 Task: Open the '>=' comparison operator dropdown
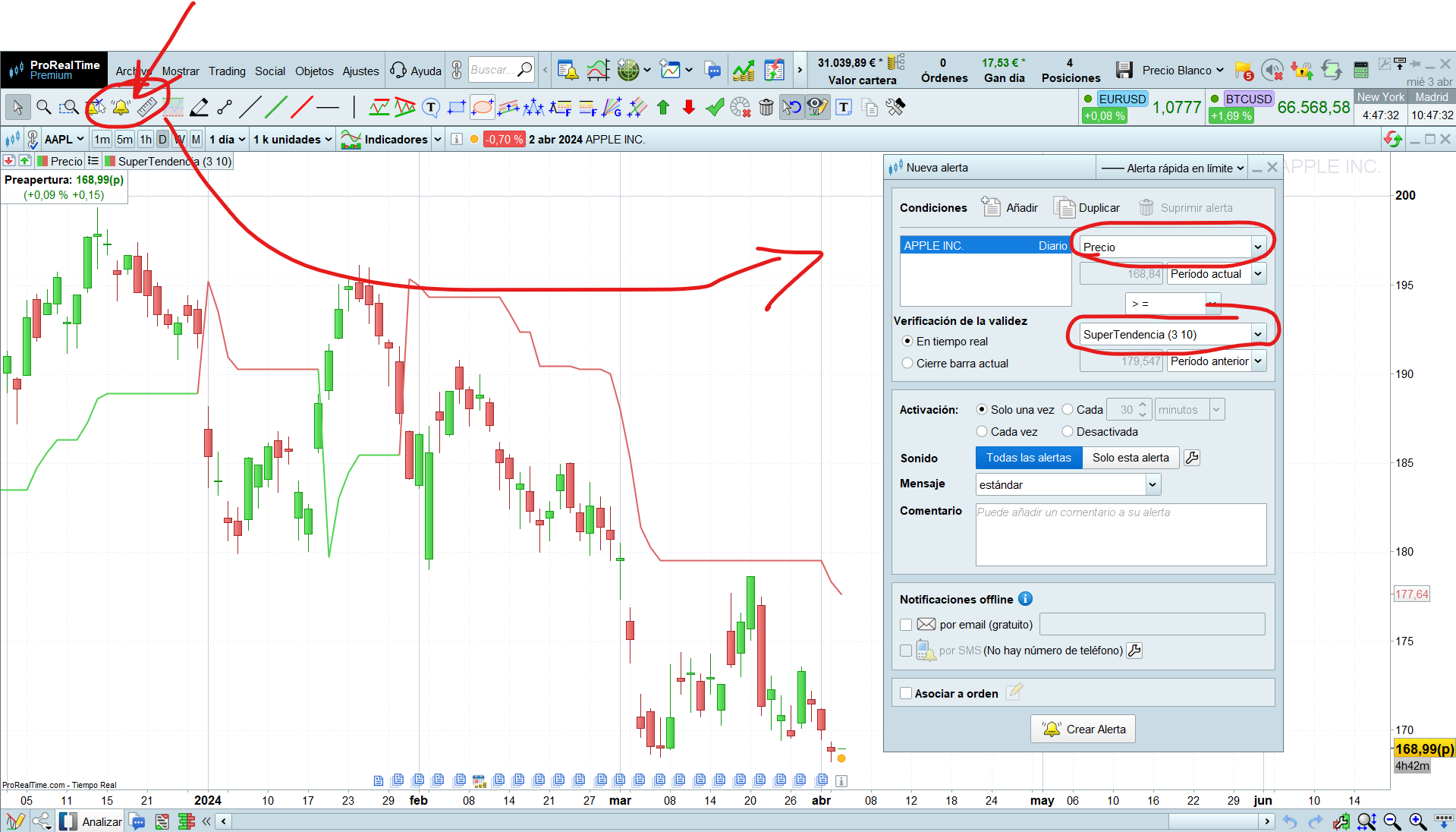[x=1173, y=304]
